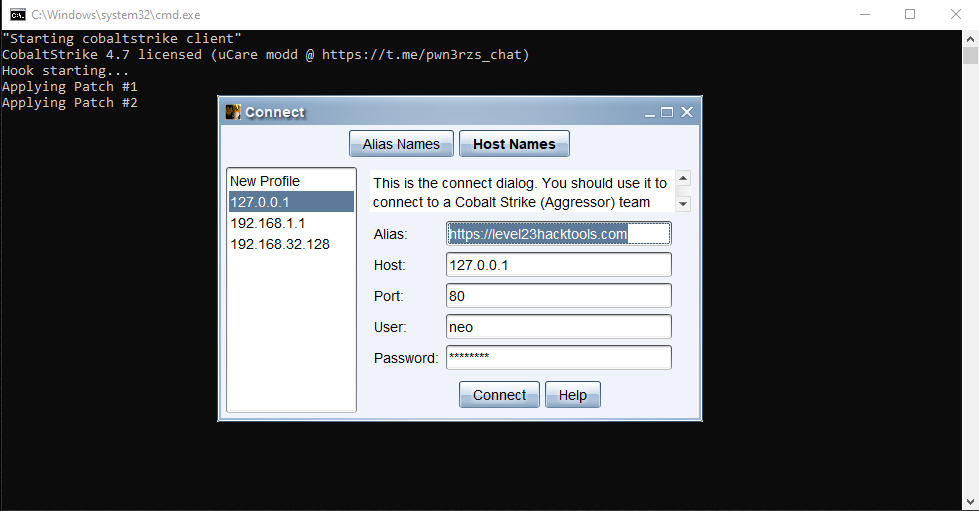Click description text scroll down arrow
The width and height of the screenshot is (979, 511).
pos(683,204)
